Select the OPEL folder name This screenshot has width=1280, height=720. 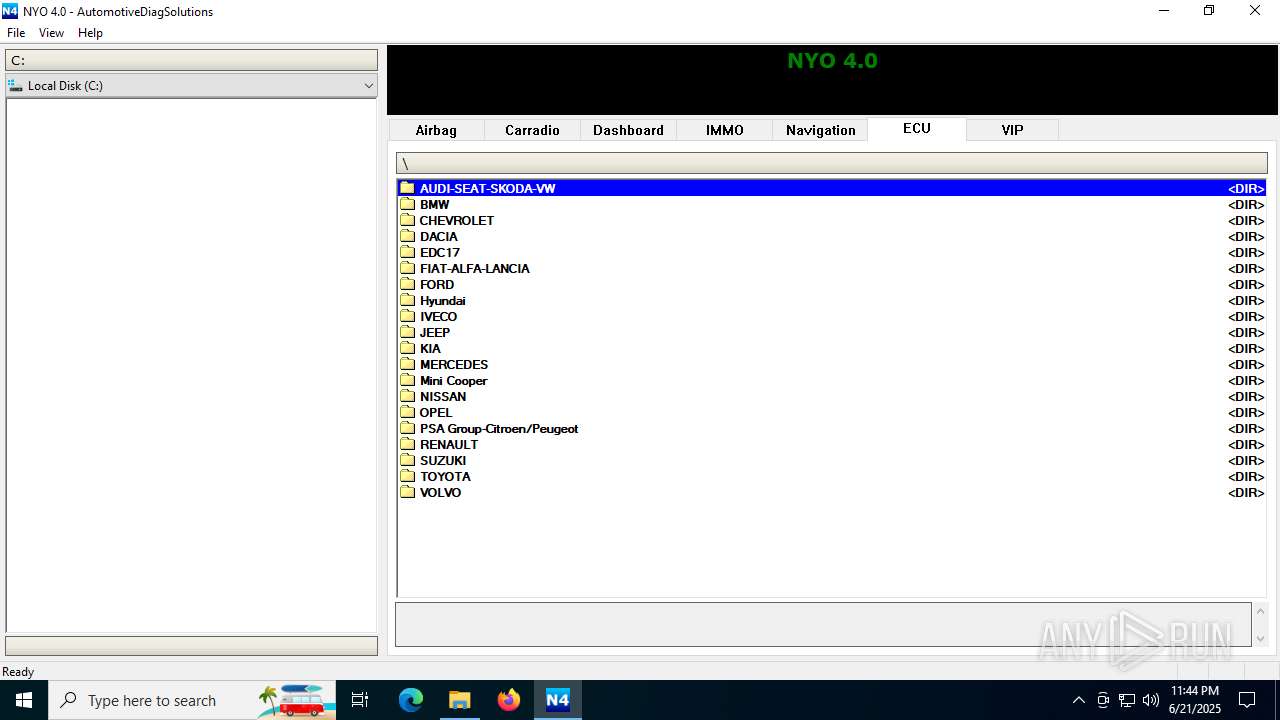click(x=436, y=412)
